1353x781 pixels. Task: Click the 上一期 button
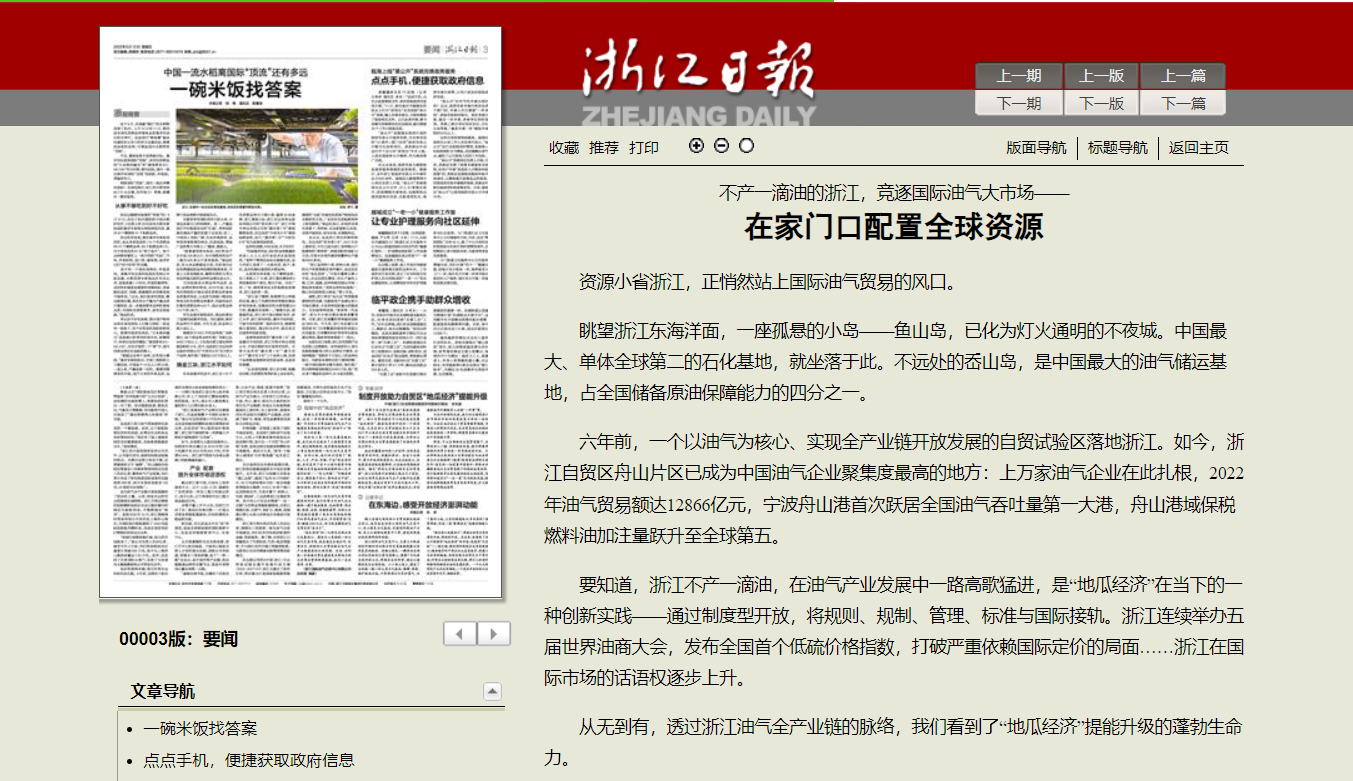[1017, 76]
